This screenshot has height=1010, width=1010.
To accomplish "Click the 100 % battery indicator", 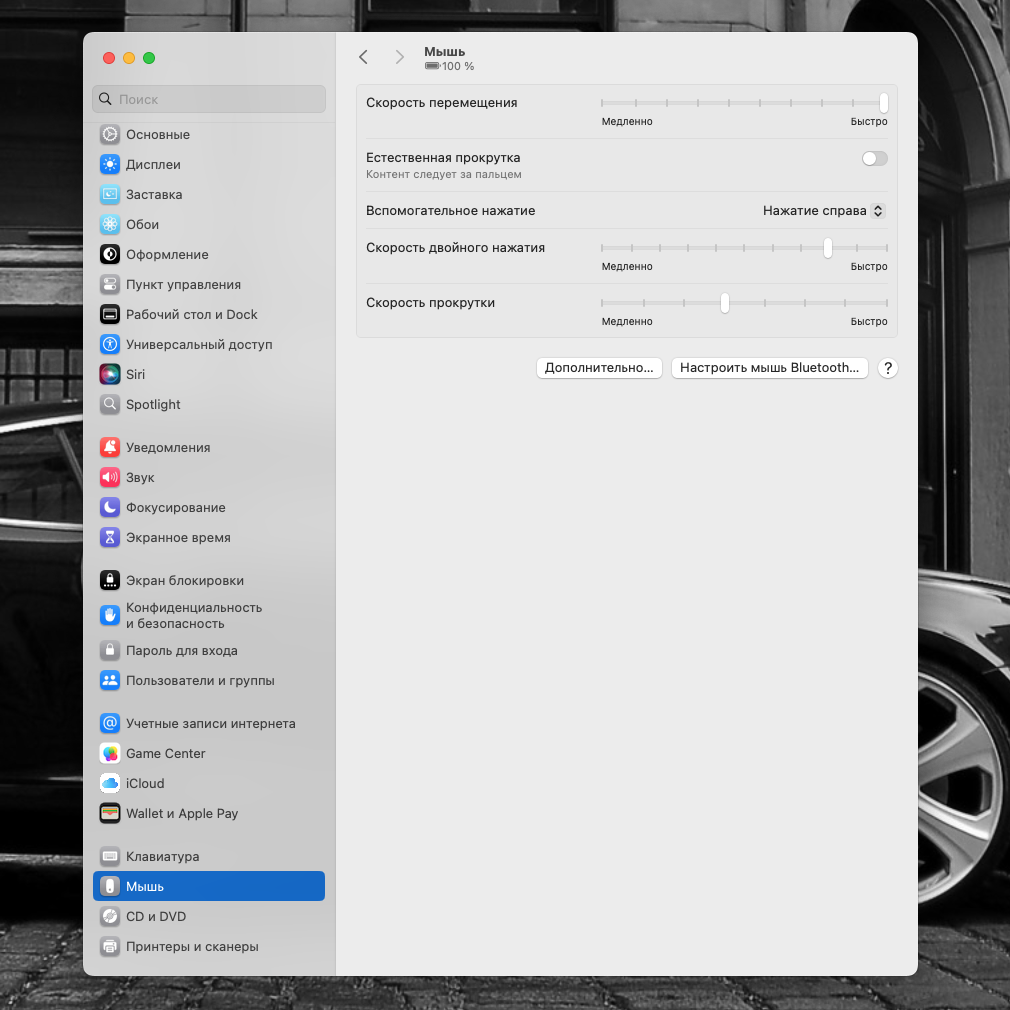I will [450, 66].
